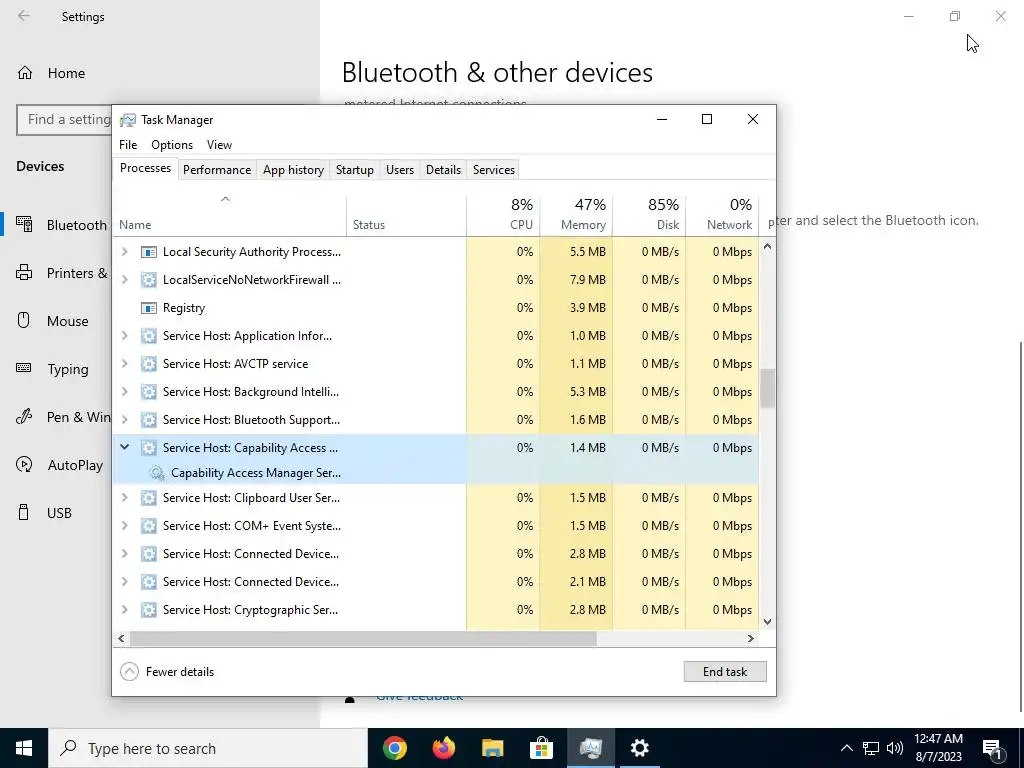Click the Typing keyboard icon in Settings
Screen dimensions: 1024x768
coord(24,368)
